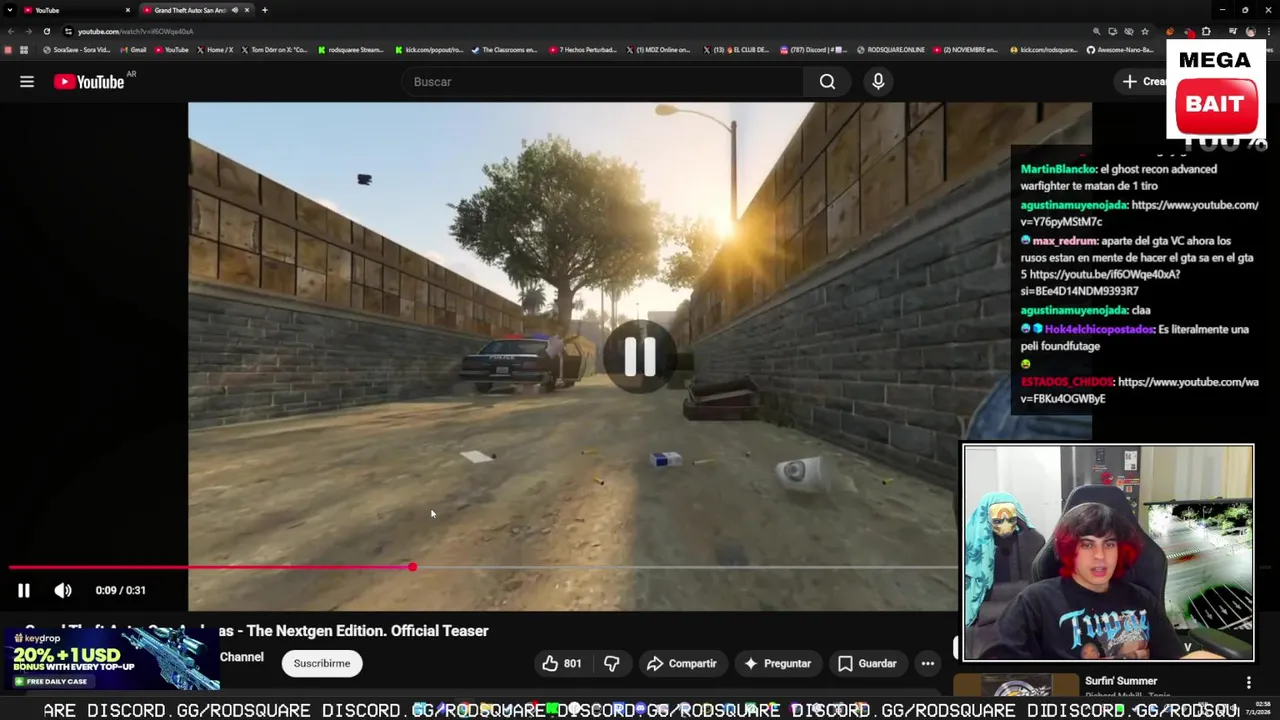1280x720 pixels.
Task: Click the install/cast screen icon in address bar
Action: pos(1112,31)
